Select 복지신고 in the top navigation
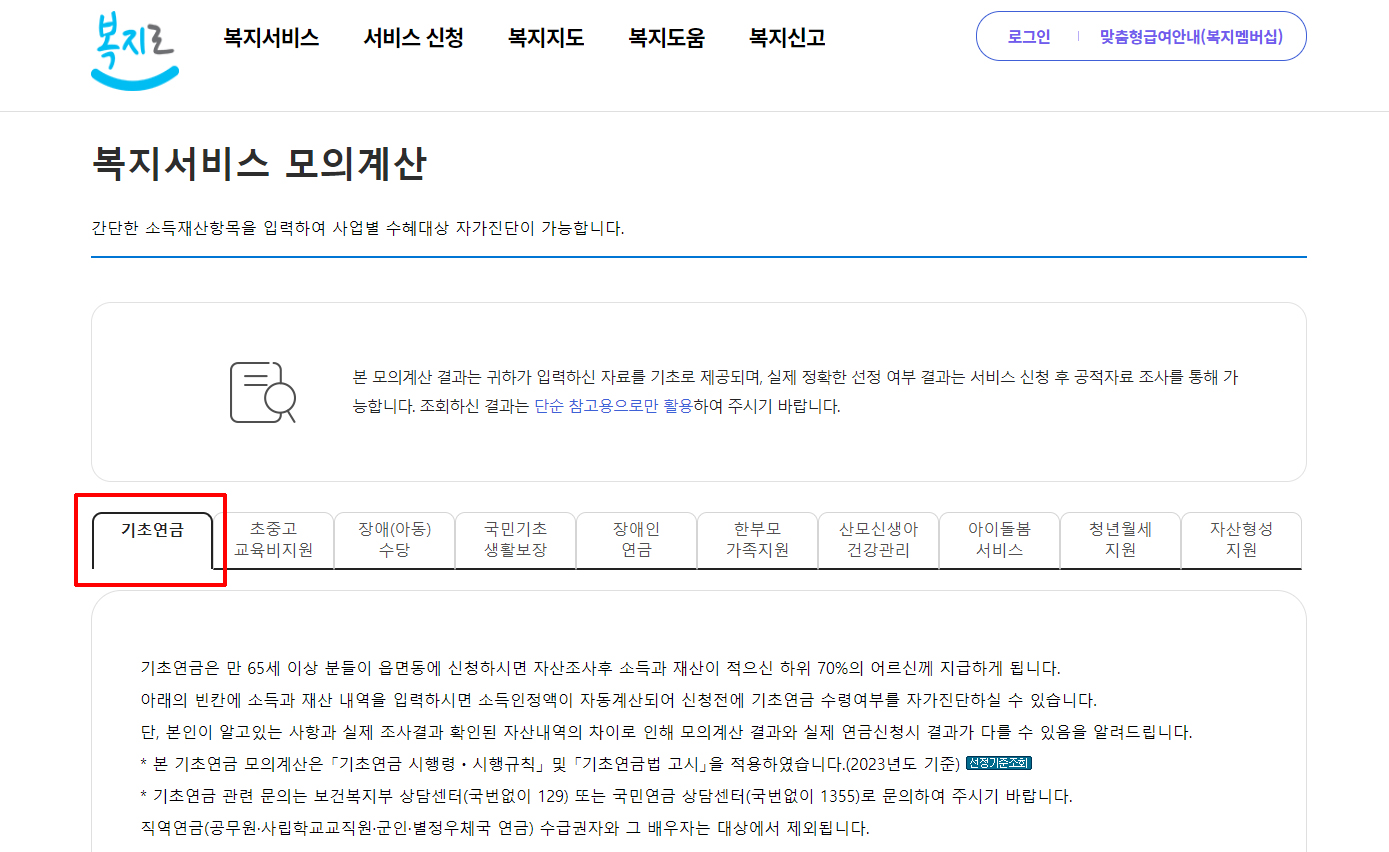The image size is (1389, 852). [x=785, y=38]
